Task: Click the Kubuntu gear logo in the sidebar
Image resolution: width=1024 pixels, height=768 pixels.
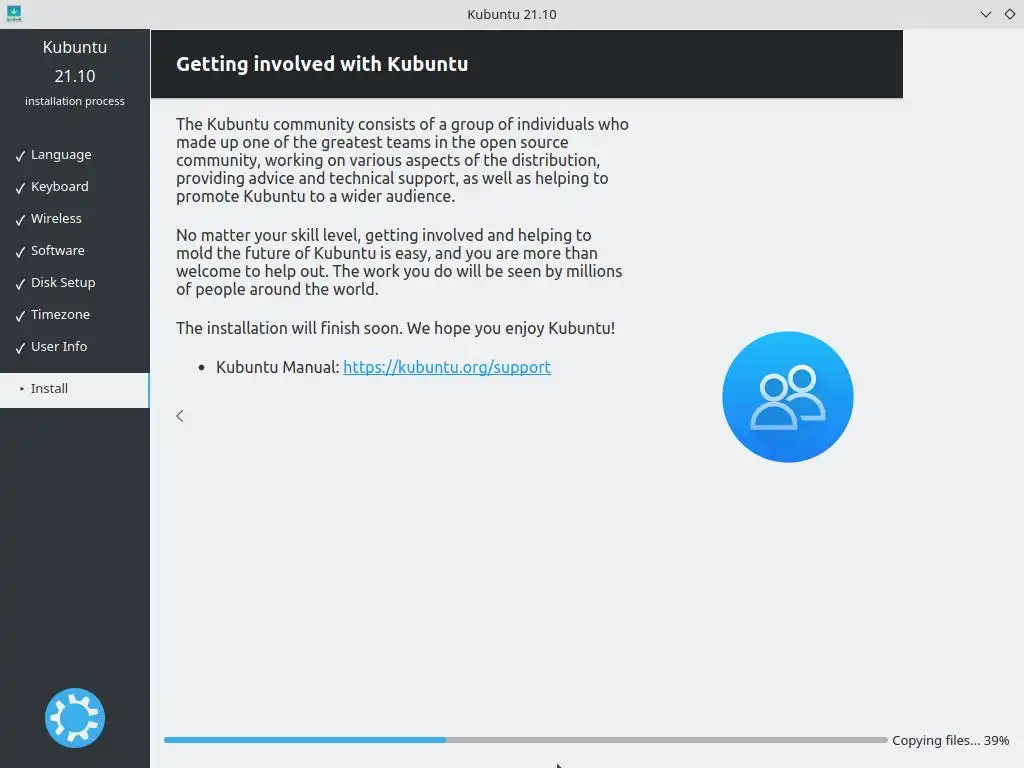Action: pyautogui.click(x=75, y=718)
